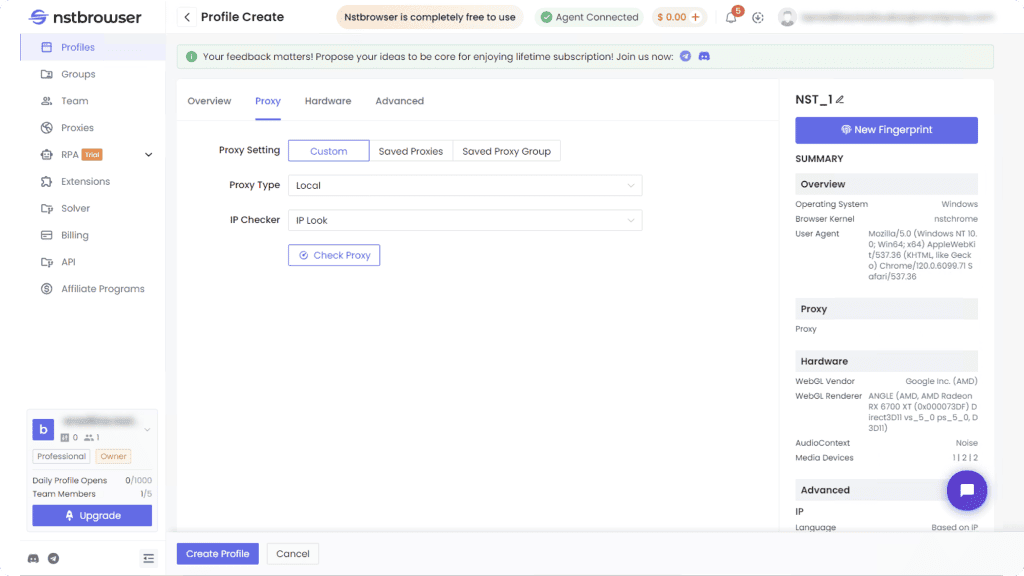Click the Discord icon at sidebar bottom

pyautogui.click(x=33, y=558)
